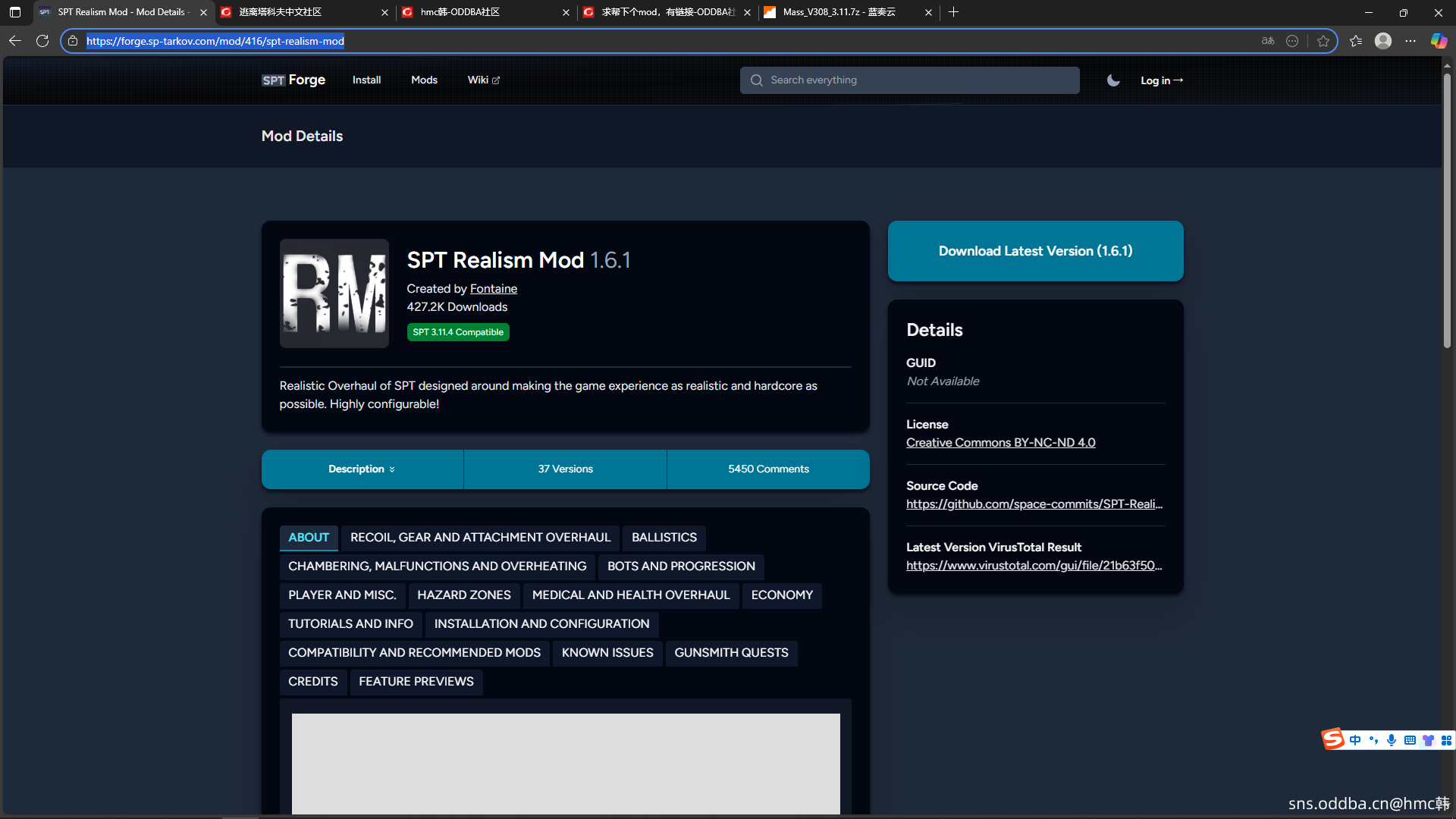Add page to favorites with the star icon

coord(1323,41)
